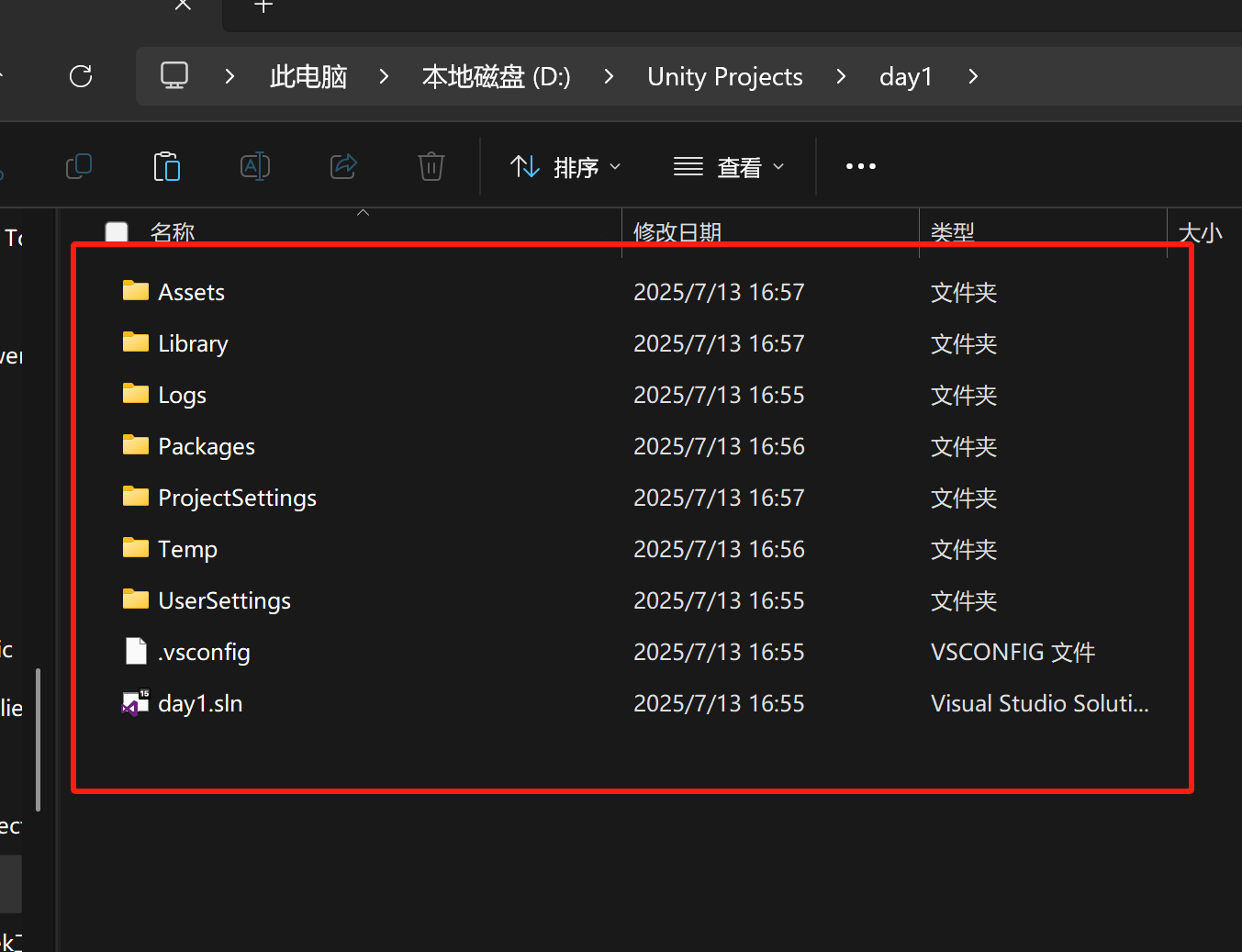Open the 排序 sort dropdown
The image size is (1242, 952).
[565, 166]
